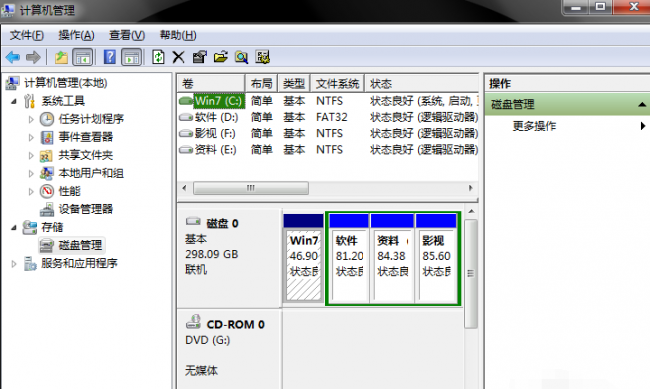Click the DVD (G:) drive label
Screen dimensions: 650x389
click(207, 340)
